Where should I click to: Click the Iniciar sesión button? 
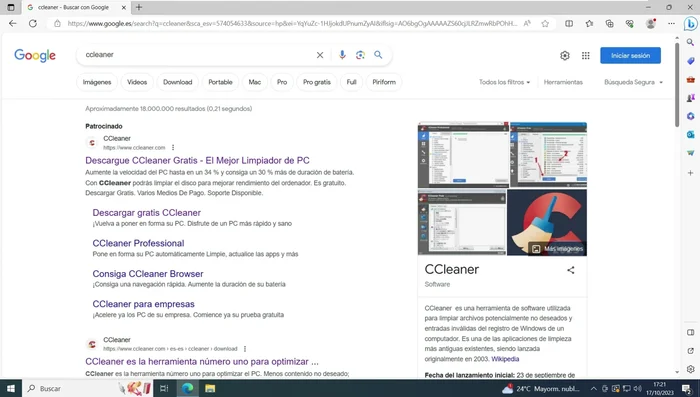pyautogui.click(x=630, y=55)
